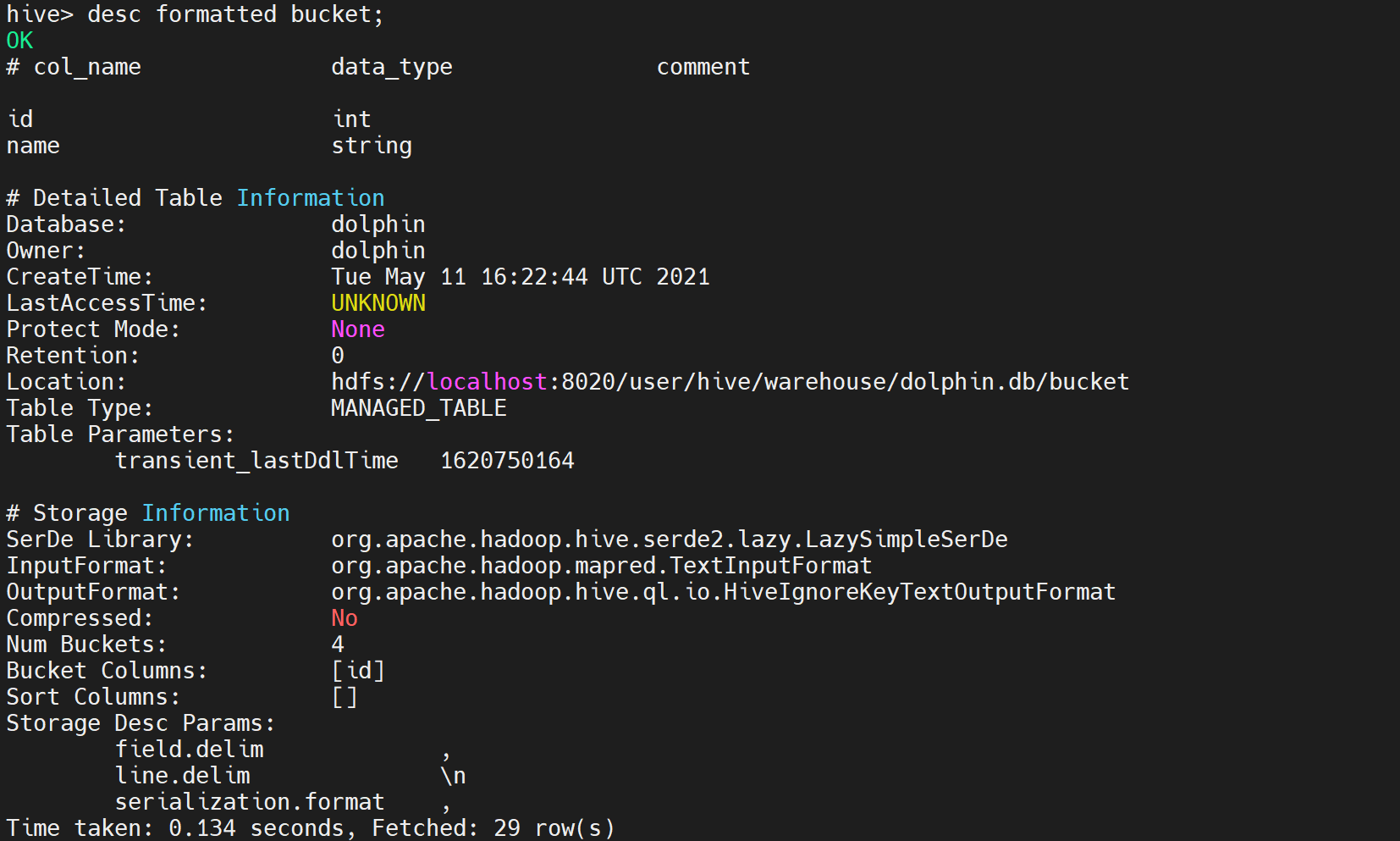Image resolution: width=1400 pixels, height=841 pixels.
Task: Click the line.delim parameter name
Action: point(182,776)
